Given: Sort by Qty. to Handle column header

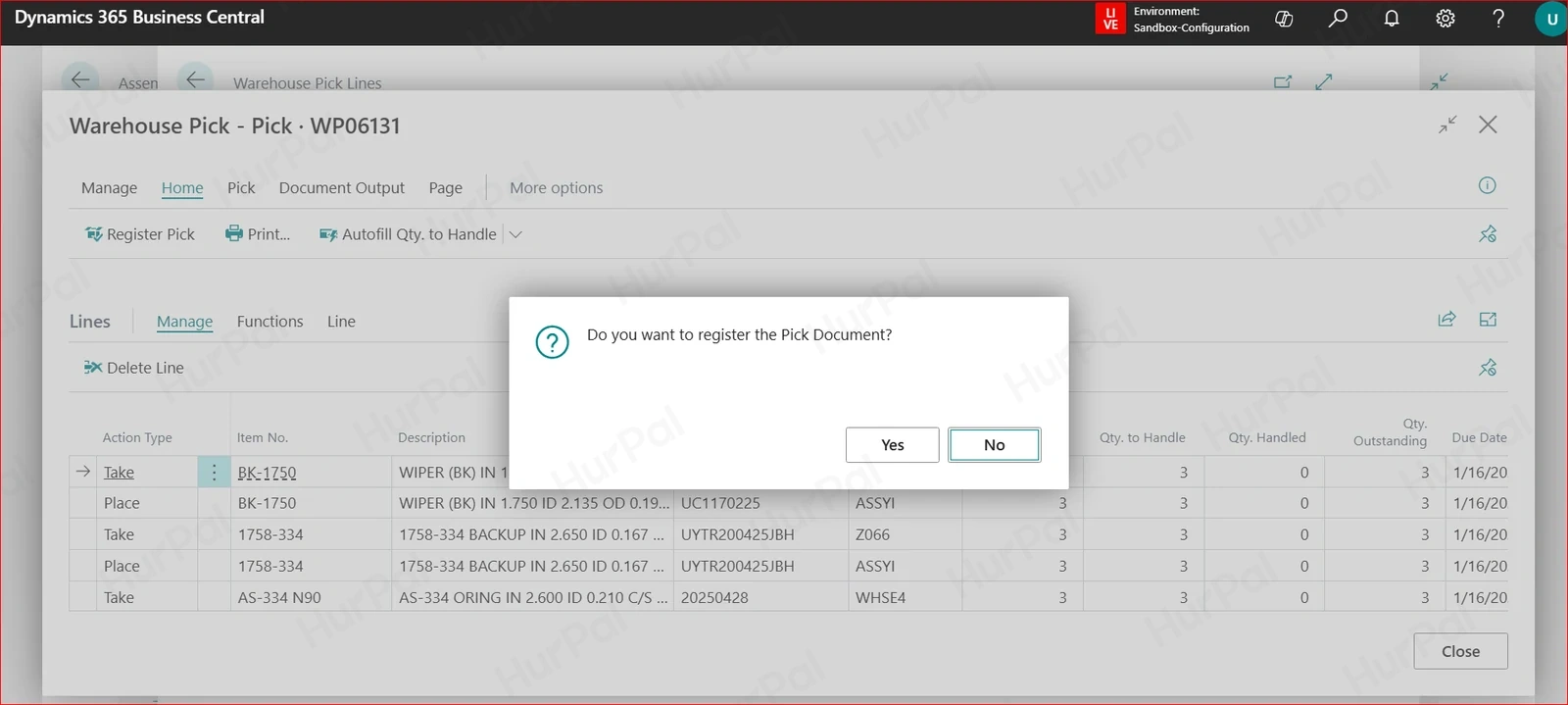Looking at the screenshot, I should click(x=1142, y=438).
